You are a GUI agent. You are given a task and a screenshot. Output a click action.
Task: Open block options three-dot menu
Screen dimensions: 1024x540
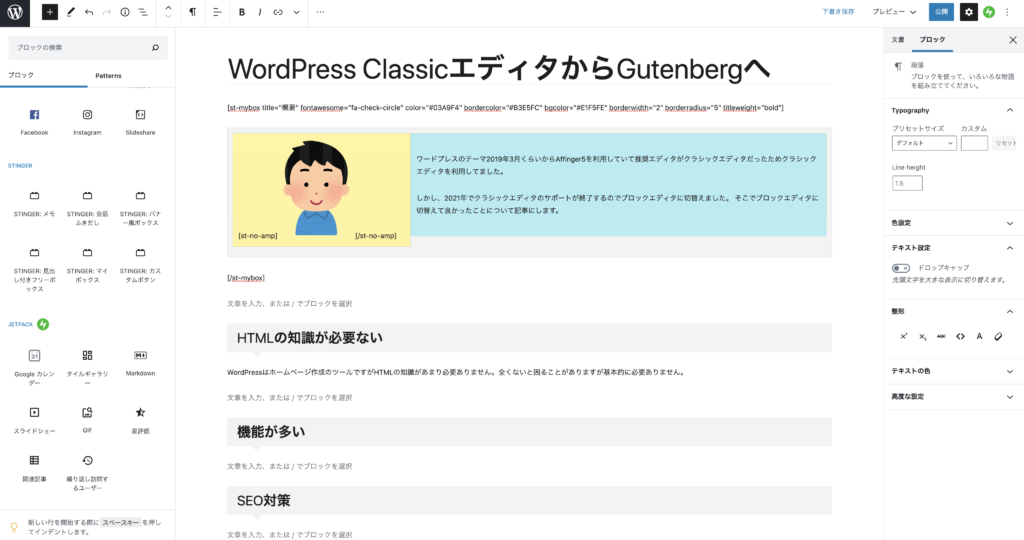(x=320, y=12)
